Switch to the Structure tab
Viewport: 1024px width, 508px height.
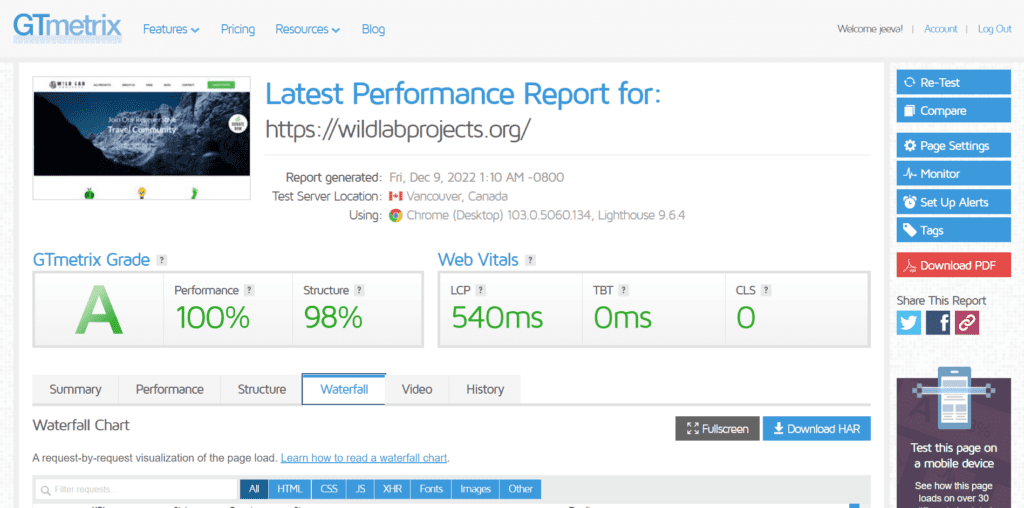click(x=261, y=390)
